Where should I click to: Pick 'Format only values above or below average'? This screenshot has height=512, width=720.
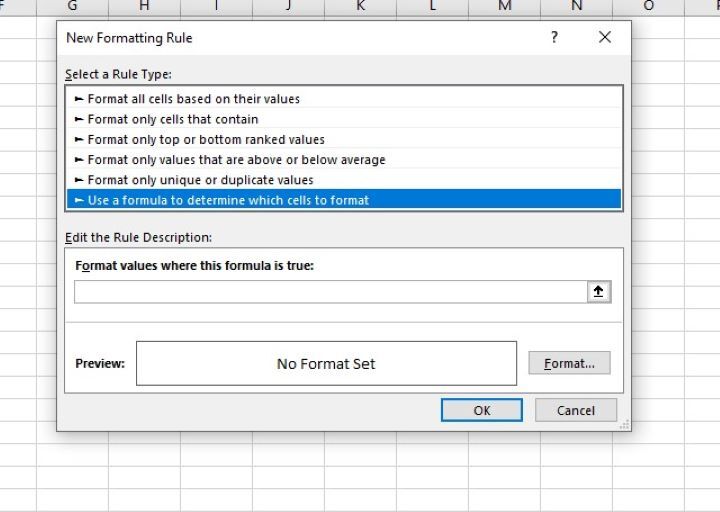(x=236, y=159)
